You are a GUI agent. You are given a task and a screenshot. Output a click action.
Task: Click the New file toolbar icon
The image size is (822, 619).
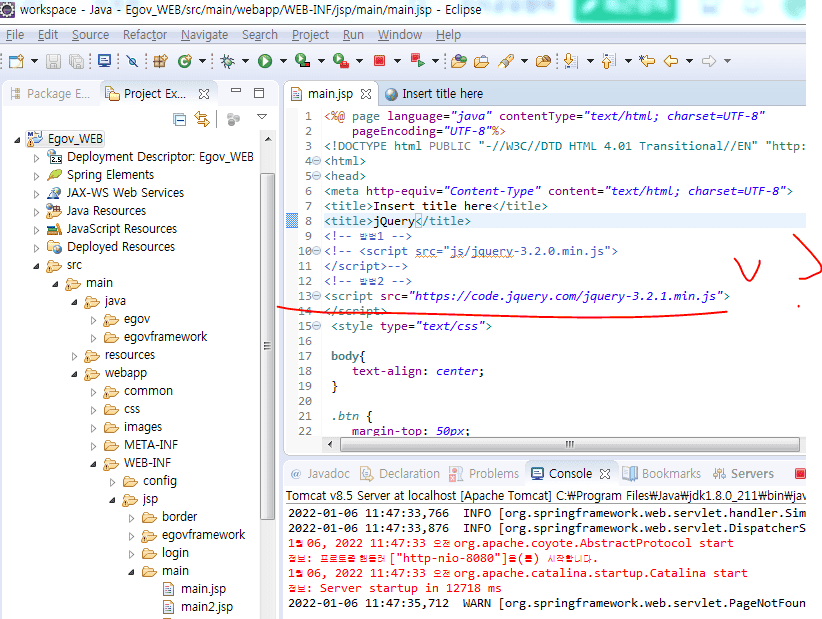(x=17, y=61)
